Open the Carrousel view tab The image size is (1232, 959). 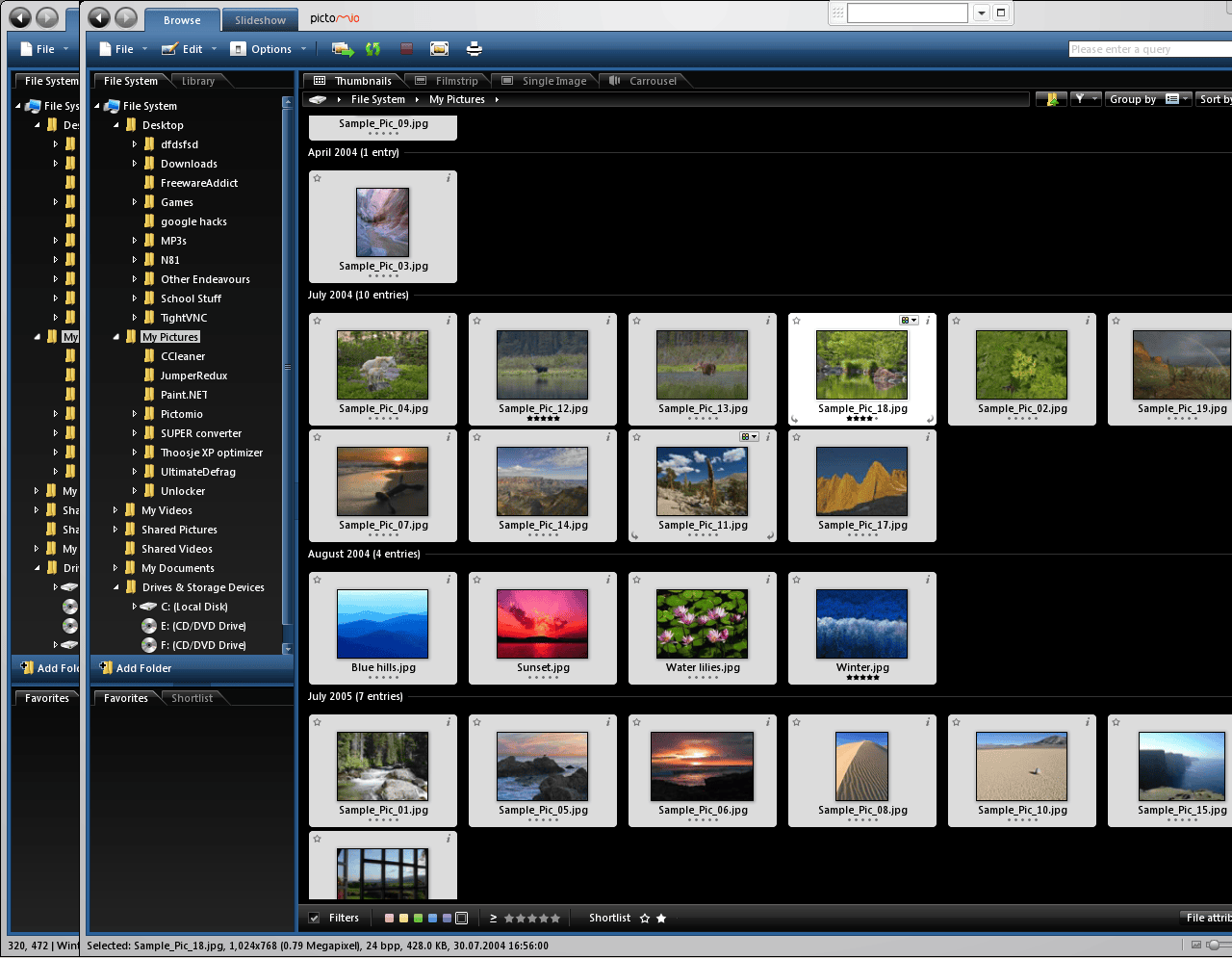[x=643, y=81]
